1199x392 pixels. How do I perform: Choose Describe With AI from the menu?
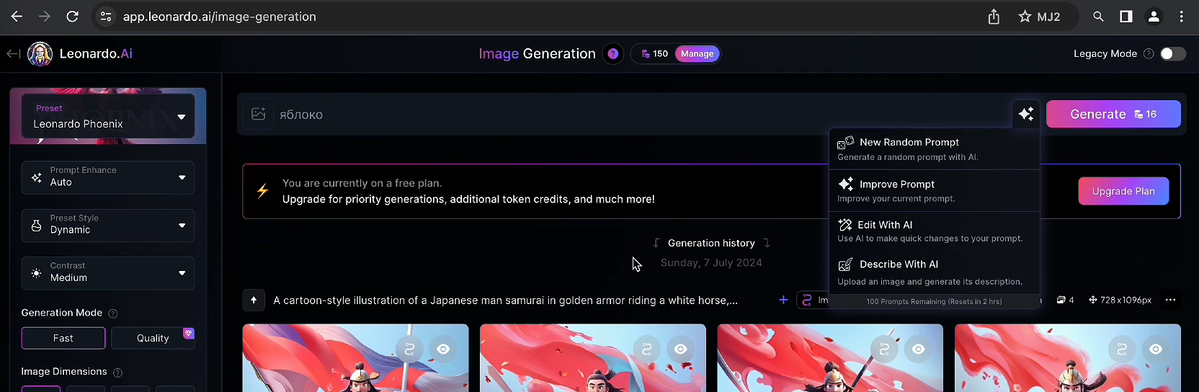tap(934, 273)
